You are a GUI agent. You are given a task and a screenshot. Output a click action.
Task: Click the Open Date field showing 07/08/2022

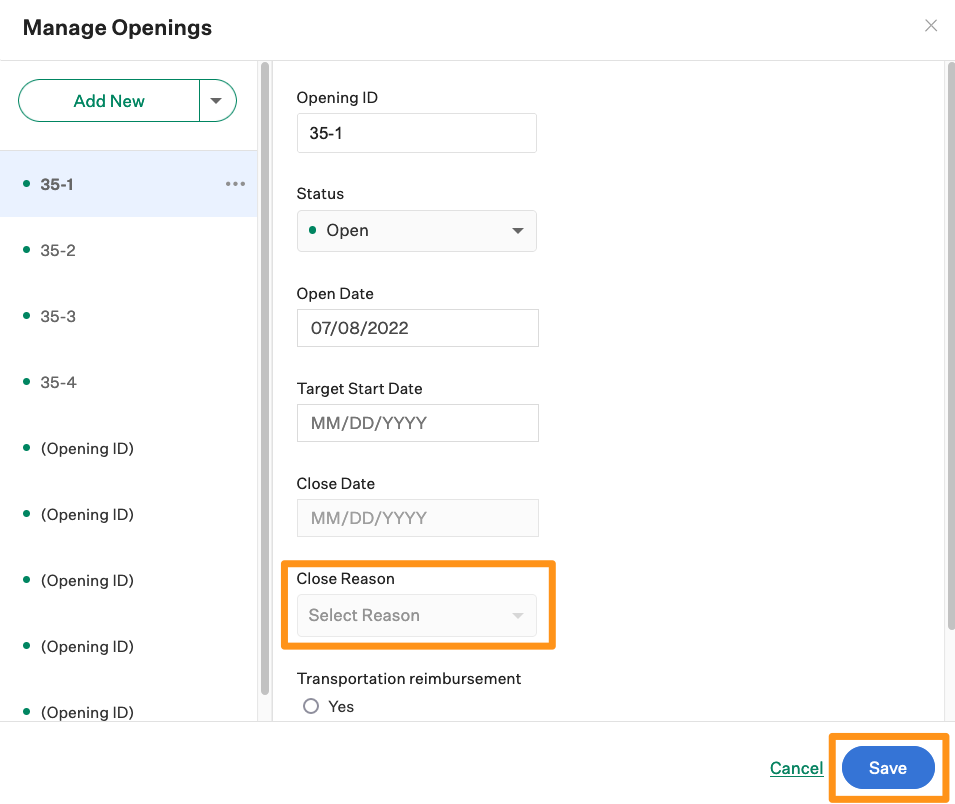[417, 327]
